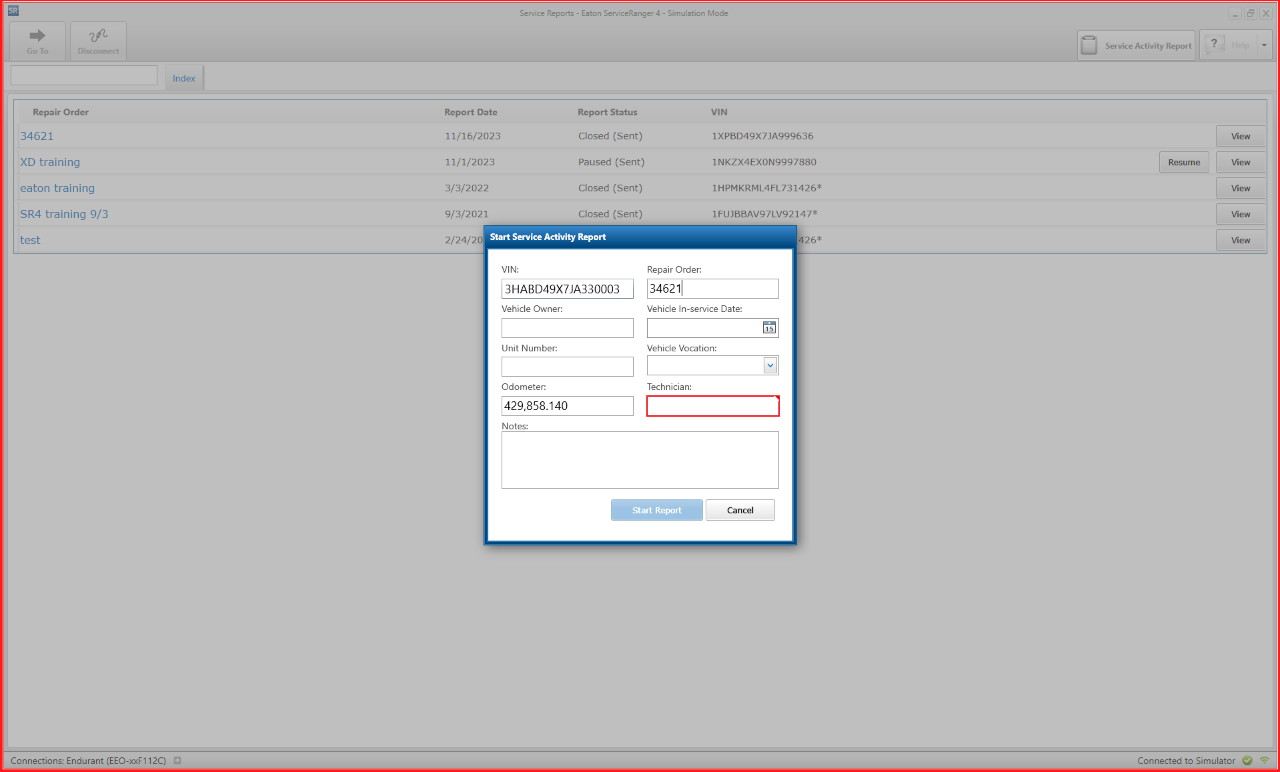Click inside the Notes text area

[639, 460]
